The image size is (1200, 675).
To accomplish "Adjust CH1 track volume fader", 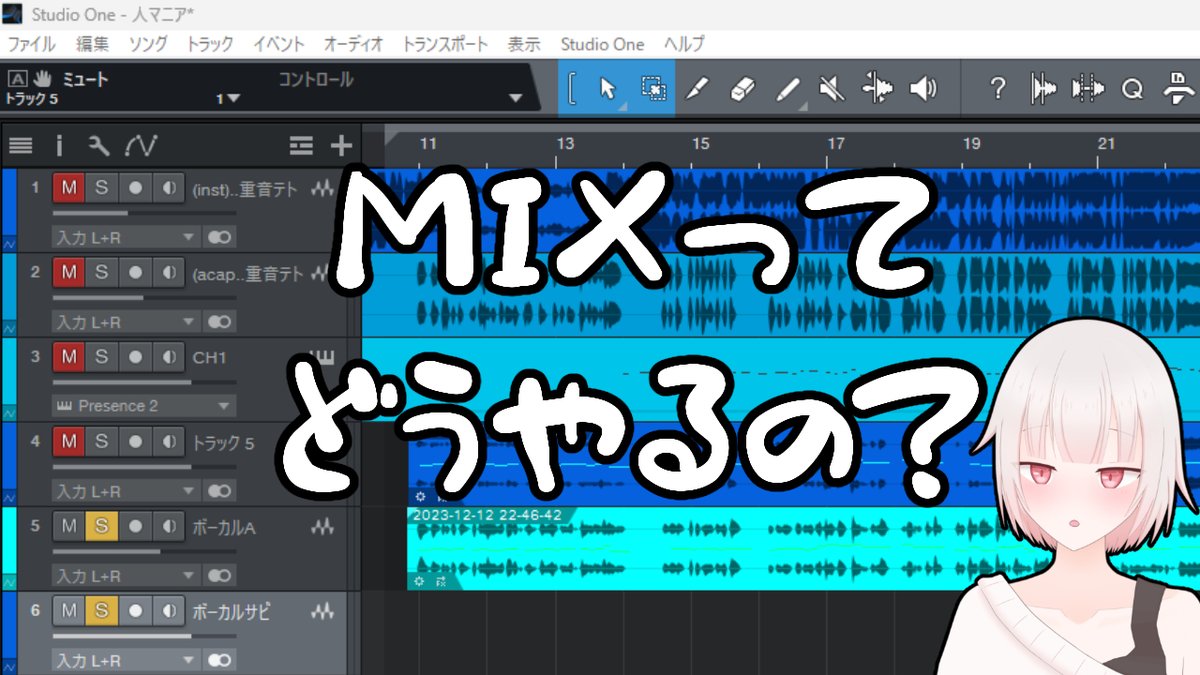I will pos(144,382).
